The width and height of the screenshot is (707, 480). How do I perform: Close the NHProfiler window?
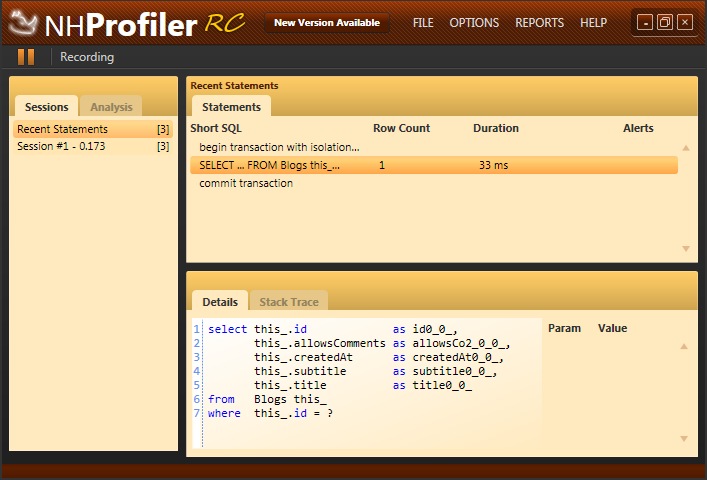click(x=685, y=22)
